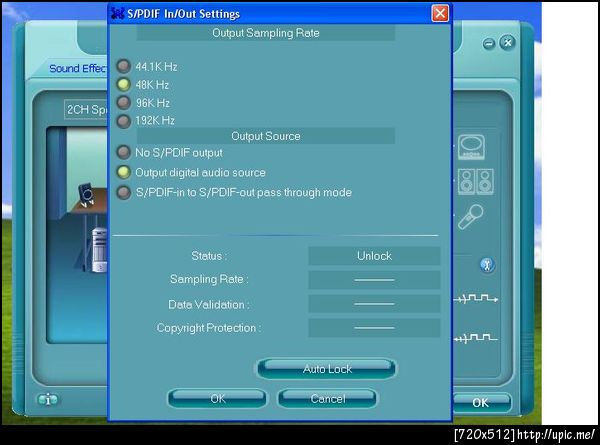Select the 96K Hz sampling rate
600x445 pixels.
[123, 102]
